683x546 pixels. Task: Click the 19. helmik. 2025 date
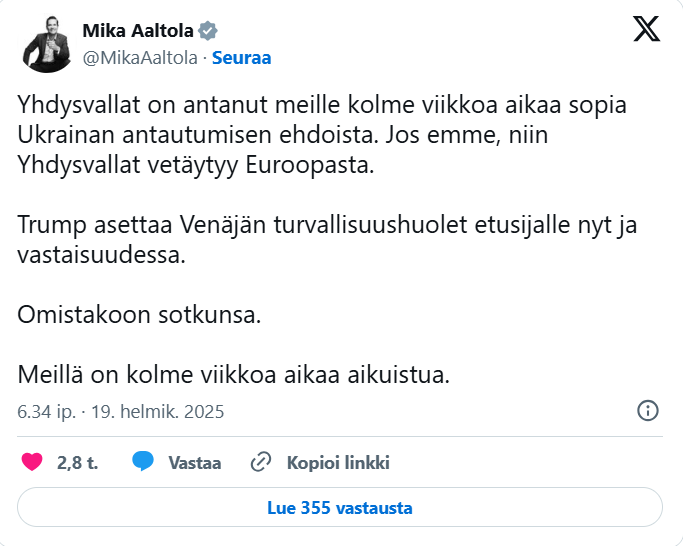[x=158, y=411]
